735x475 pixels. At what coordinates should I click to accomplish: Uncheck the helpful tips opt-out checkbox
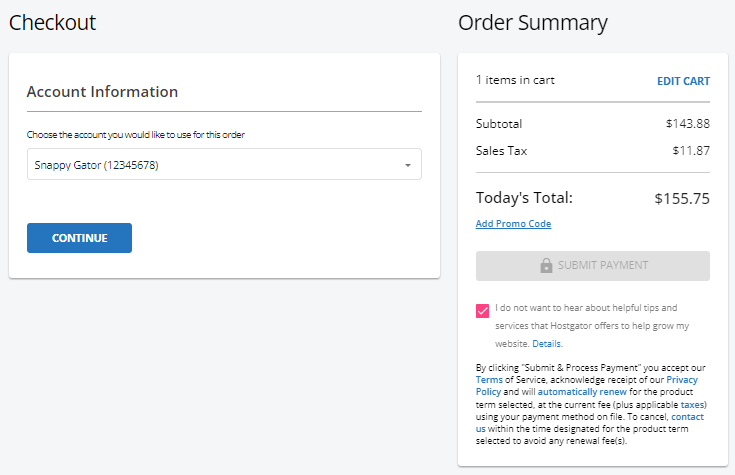coord(484,310)
